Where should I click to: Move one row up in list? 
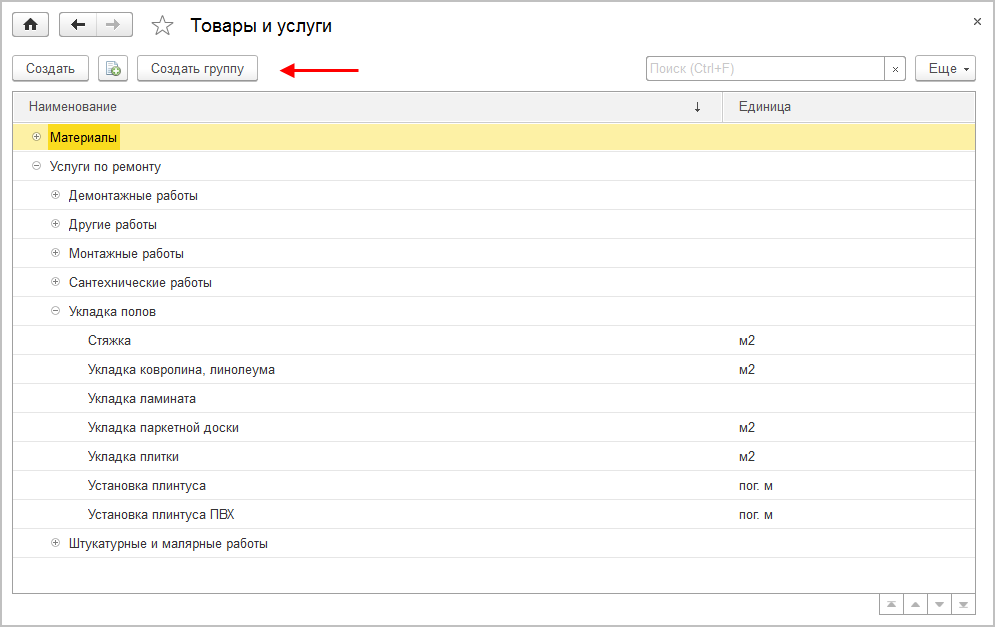[x=914, y=604]
